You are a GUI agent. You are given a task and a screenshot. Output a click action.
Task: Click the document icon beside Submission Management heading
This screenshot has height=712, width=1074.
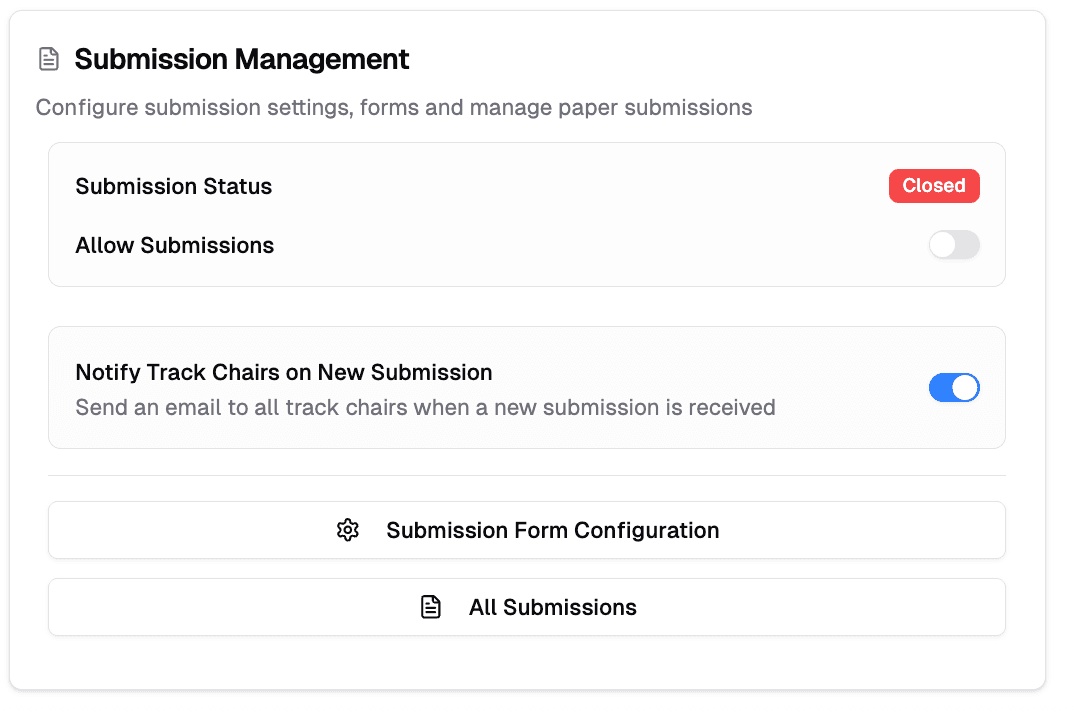point(49,59)
